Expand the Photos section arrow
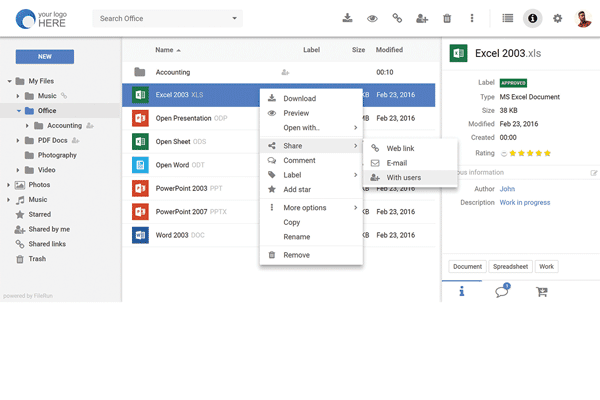Image resolution: width=600 pixels, height=400 pixels. [8, 185]
